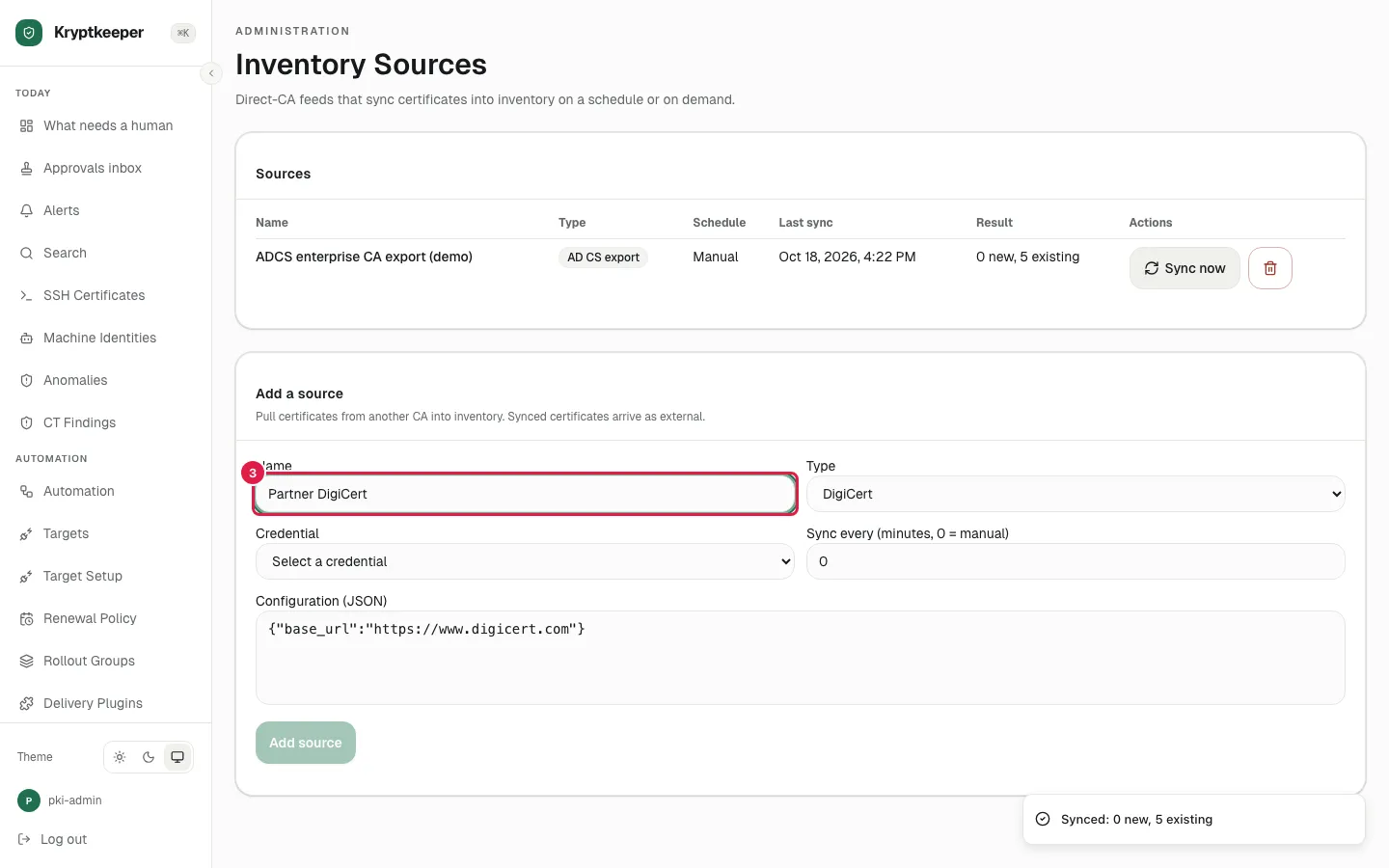The height and width of the screenshot is (868, 1389).
Task: Click the AD CS export type badge
Action: coord(603,258)
